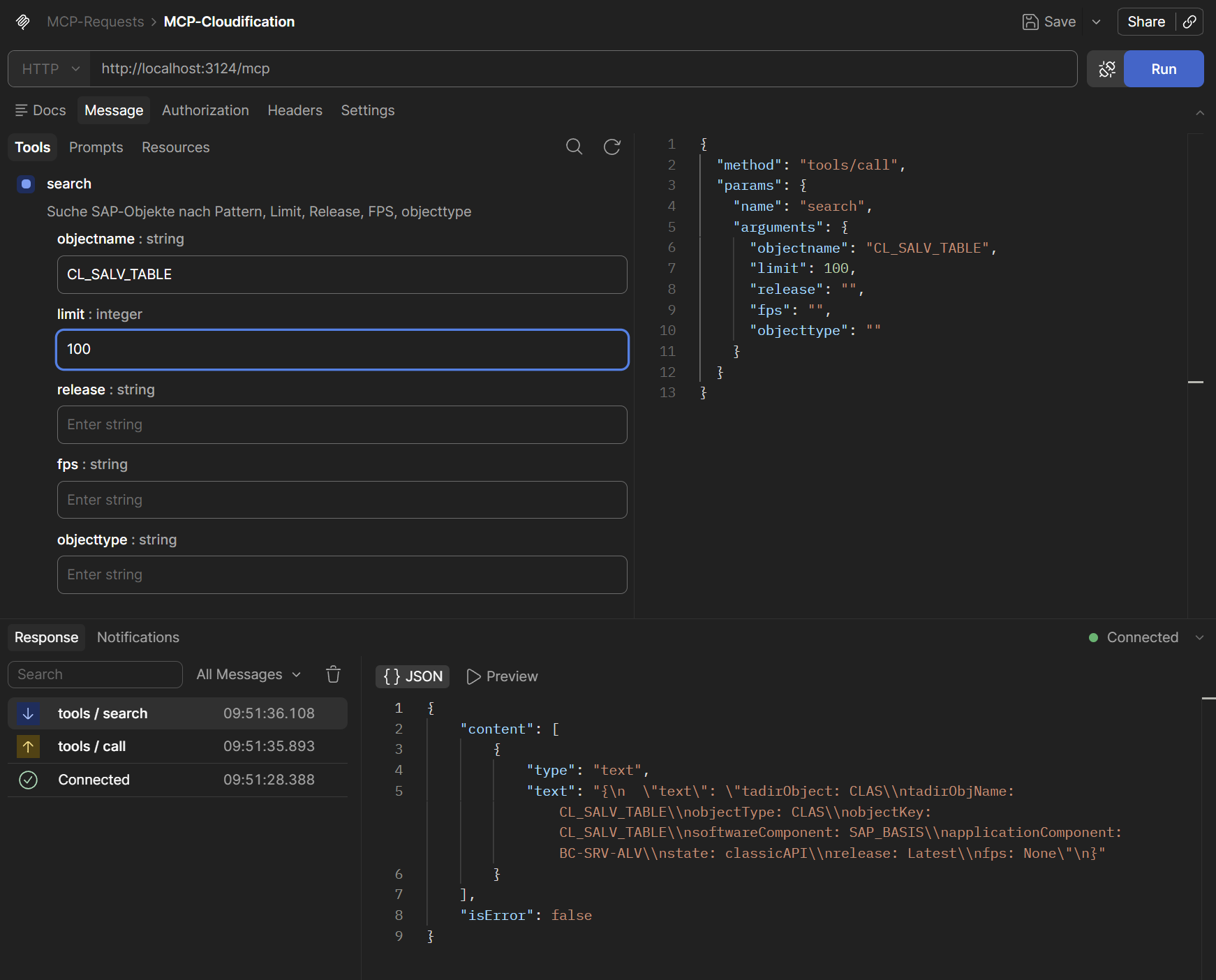This screenshot has width=1216, height=980.
Task: Open the Headers tab
Action: 295,110
